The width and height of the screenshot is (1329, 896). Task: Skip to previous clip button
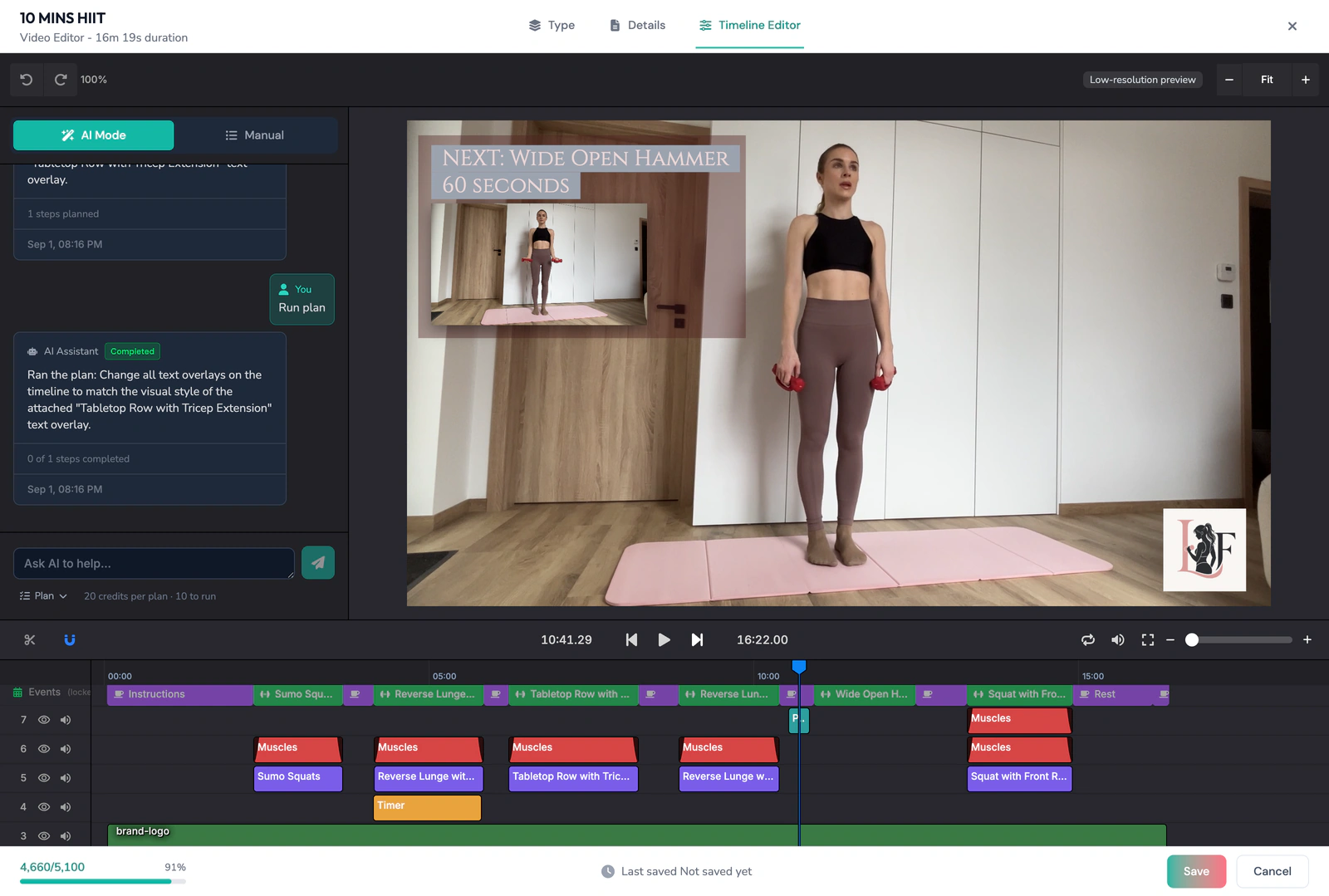tap(631, 639)
